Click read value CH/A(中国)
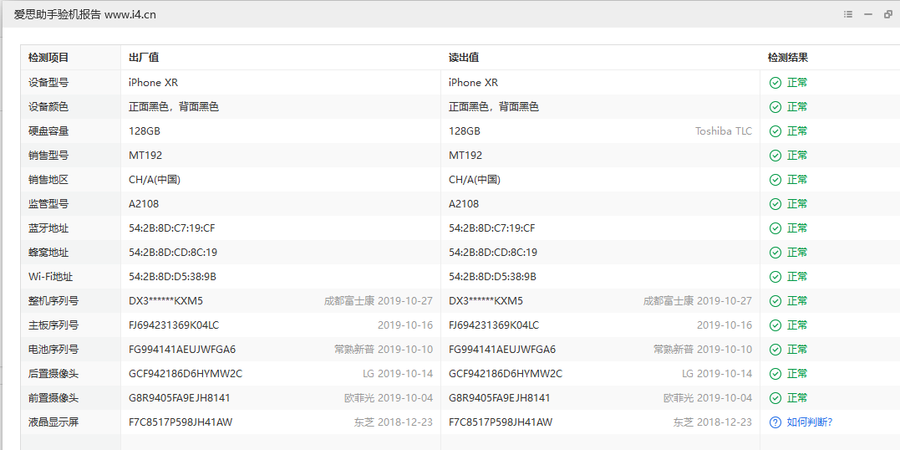900x450 pixels. pos(475,180)
